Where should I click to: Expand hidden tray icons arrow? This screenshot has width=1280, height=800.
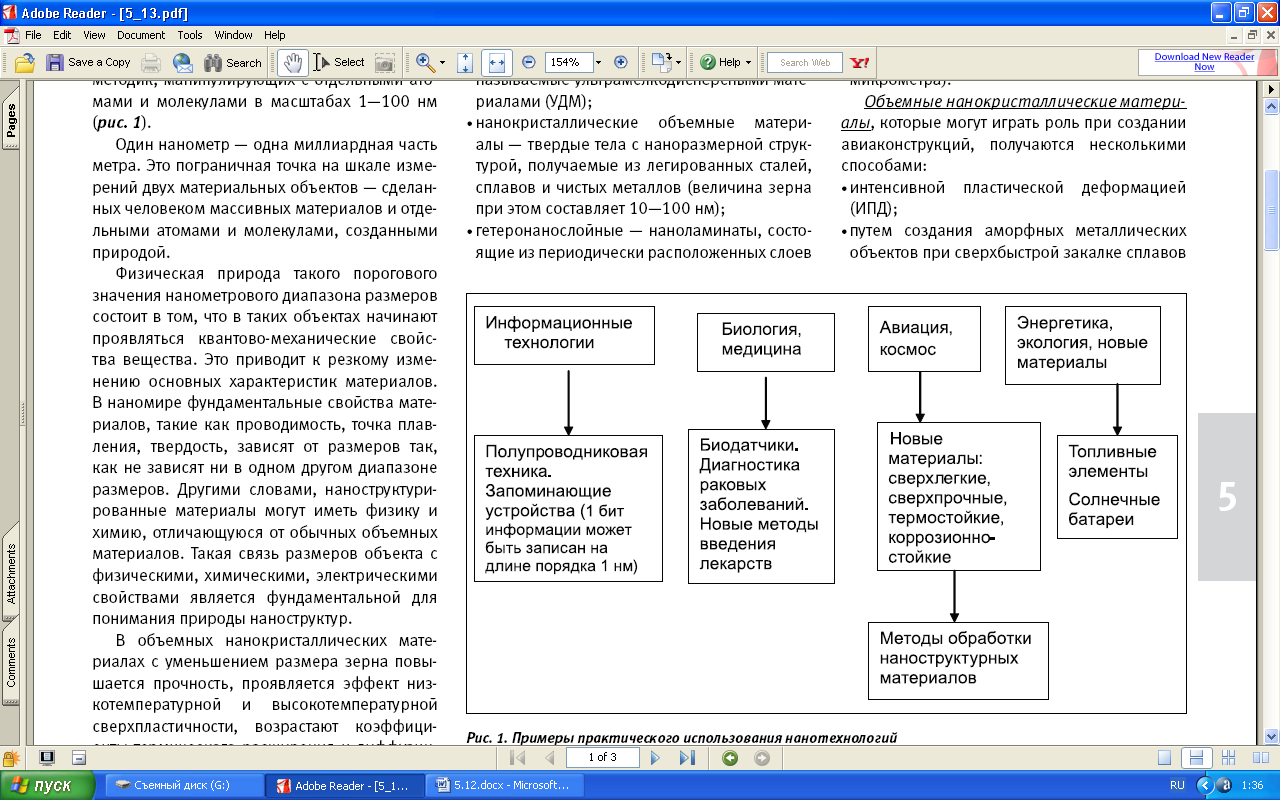tap(1204, 786)
